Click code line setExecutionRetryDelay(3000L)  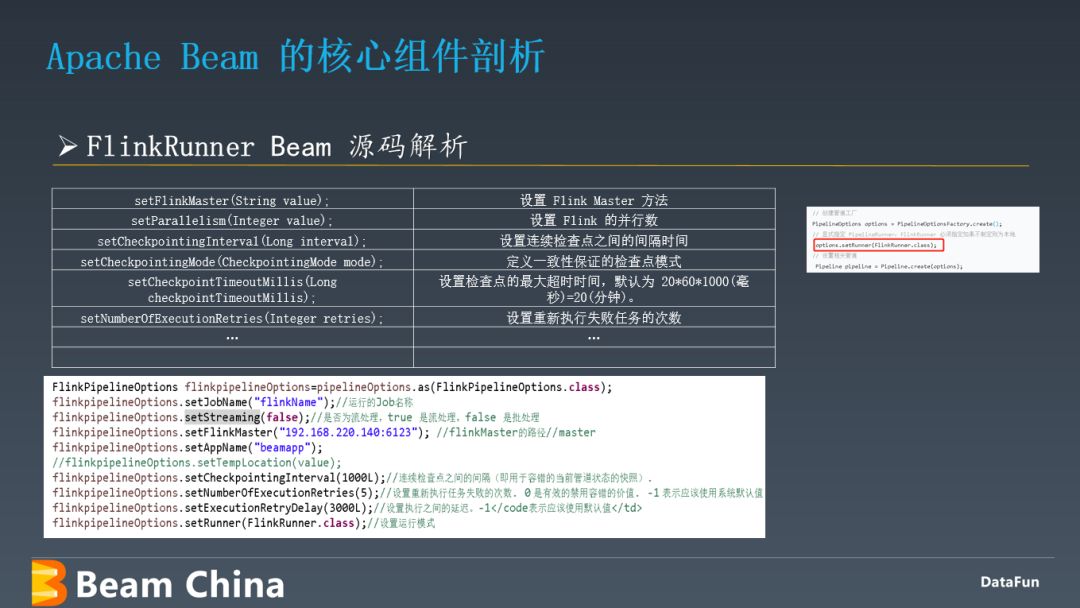pos(347,508)
